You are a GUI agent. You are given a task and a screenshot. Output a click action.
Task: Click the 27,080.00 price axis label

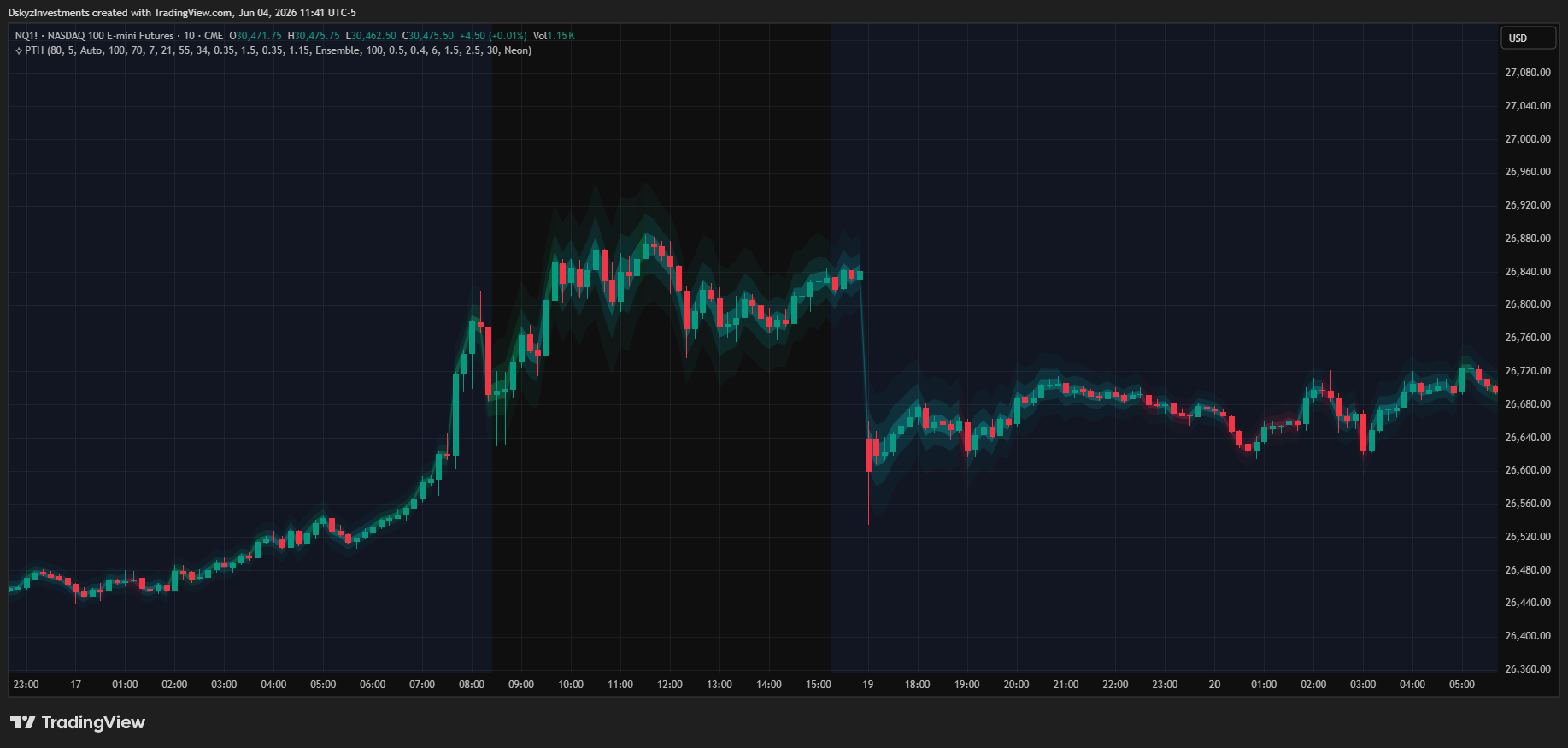(1528, 73)
